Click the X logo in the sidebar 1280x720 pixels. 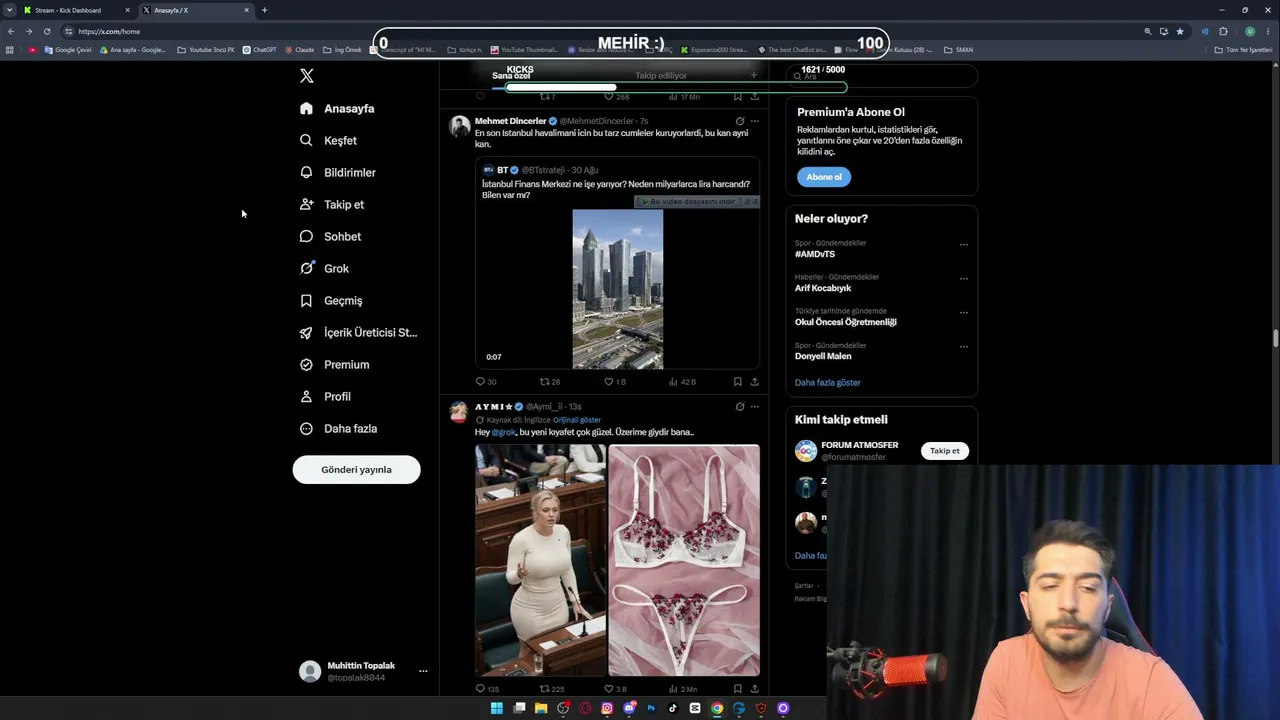click(x=307, y=76)
